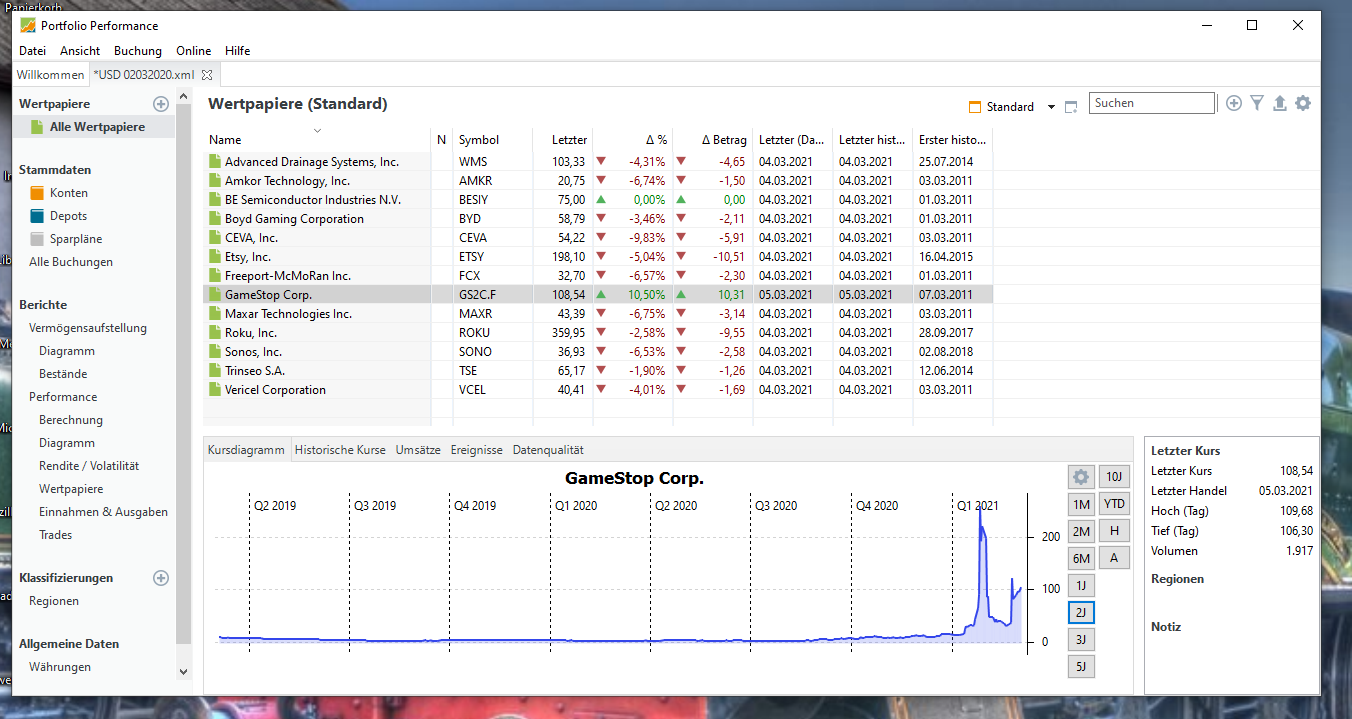The height and width of the screenshot is (719, 1352).
Task: Open the Ansicht menu
Action: click(80, 51)
